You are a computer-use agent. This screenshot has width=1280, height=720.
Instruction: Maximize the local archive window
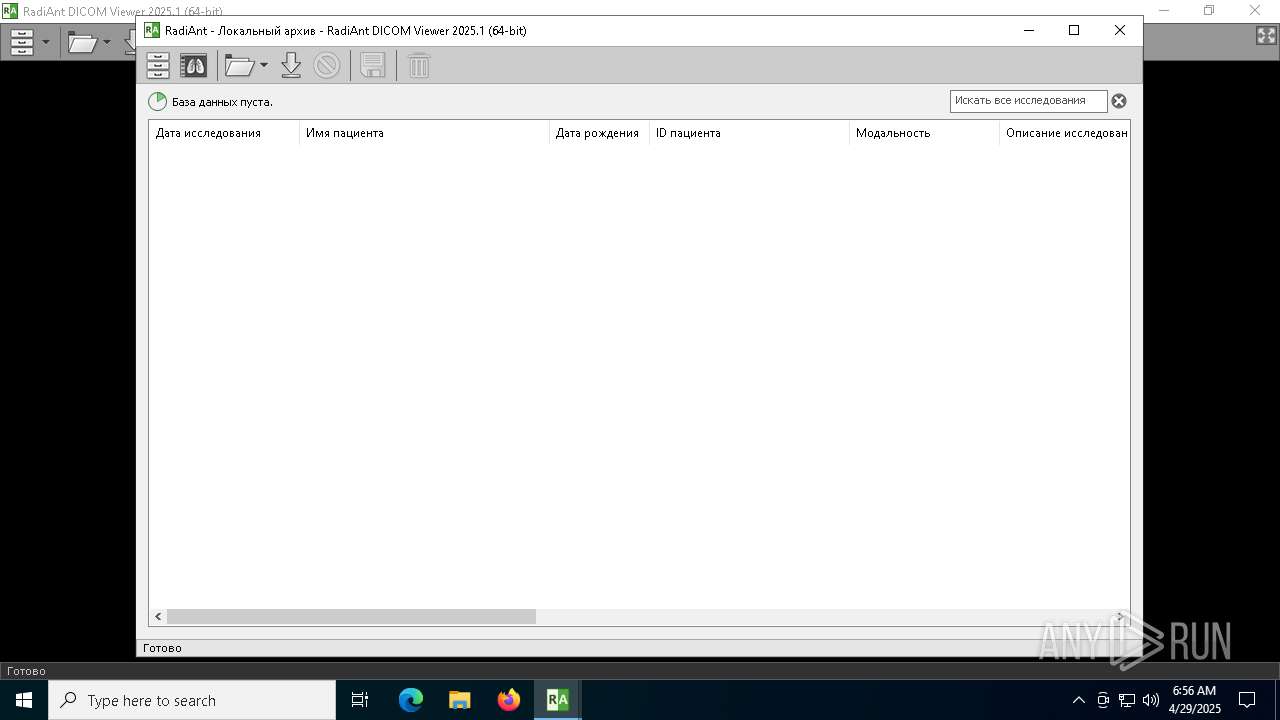point(1074,30)
